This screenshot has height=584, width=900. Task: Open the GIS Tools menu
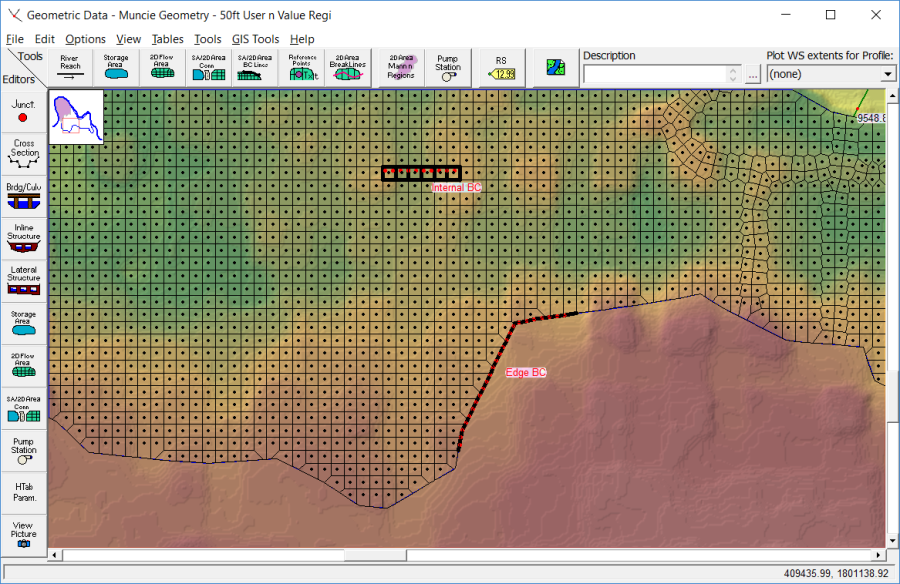[x=255, y=39]
